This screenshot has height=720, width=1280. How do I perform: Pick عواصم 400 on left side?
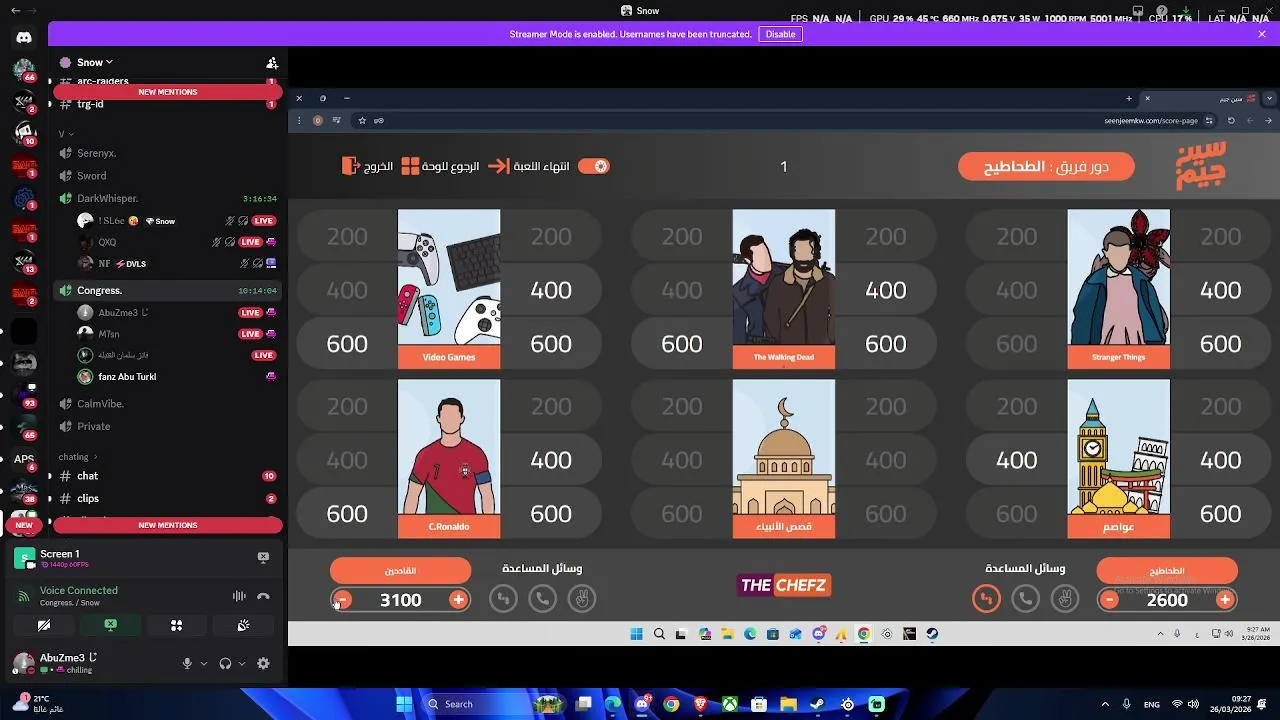[1016, 460]
